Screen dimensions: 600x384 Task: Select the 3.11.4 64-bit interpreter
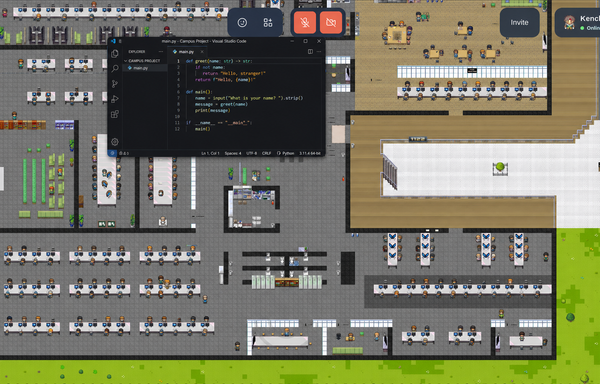[x=310, y=153]
